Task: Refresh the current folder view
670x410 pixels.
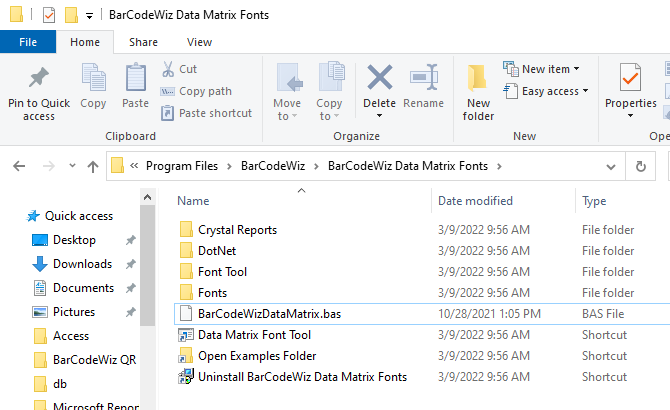Action: tap(641, 166)
